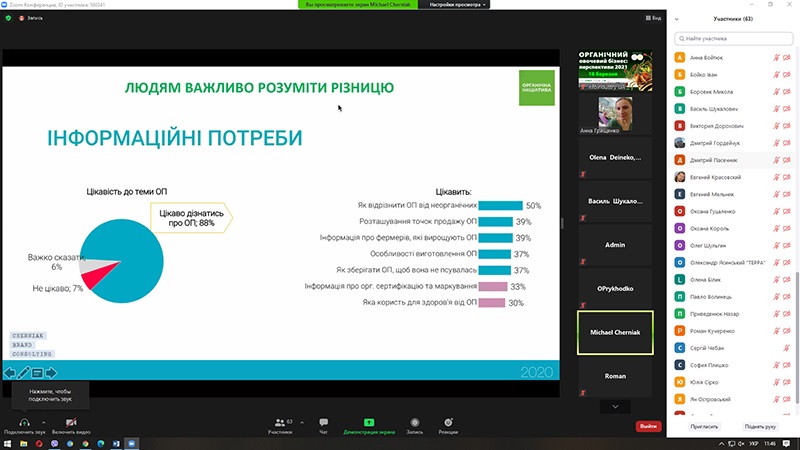Click video-off camera icon for Оксана Гуцаленко
Screen dimensions: 800x450
(x=787, y=211)
